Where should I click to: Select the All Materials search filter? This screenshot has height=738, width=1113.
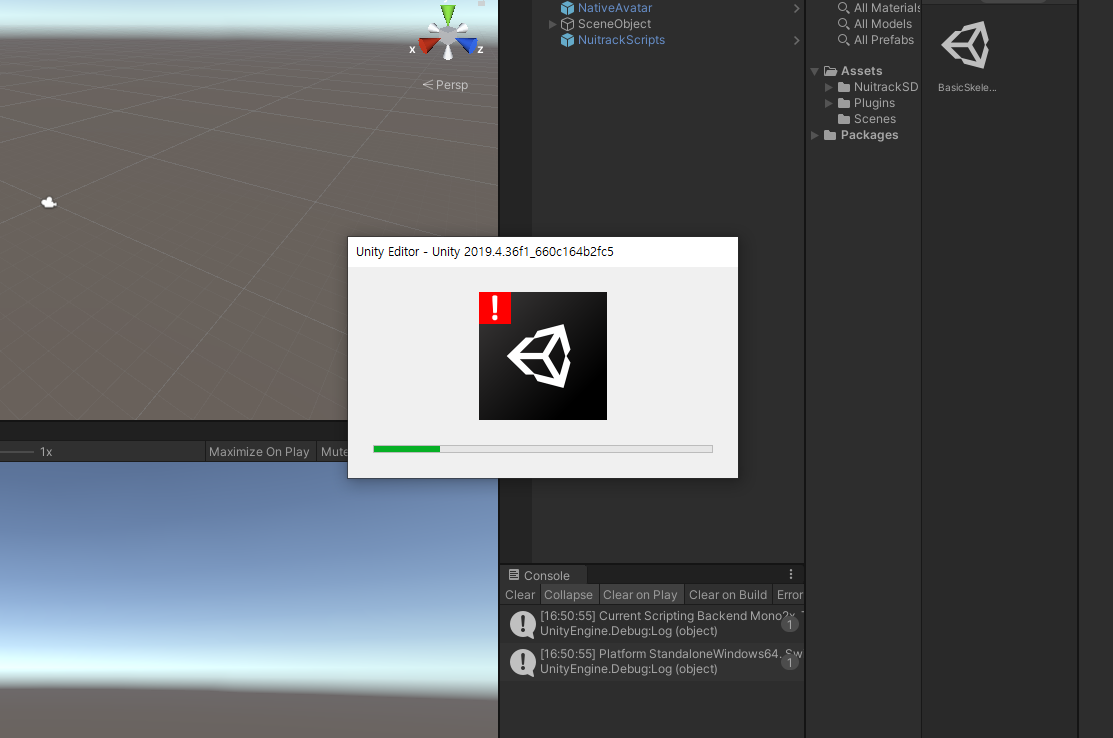887,8
